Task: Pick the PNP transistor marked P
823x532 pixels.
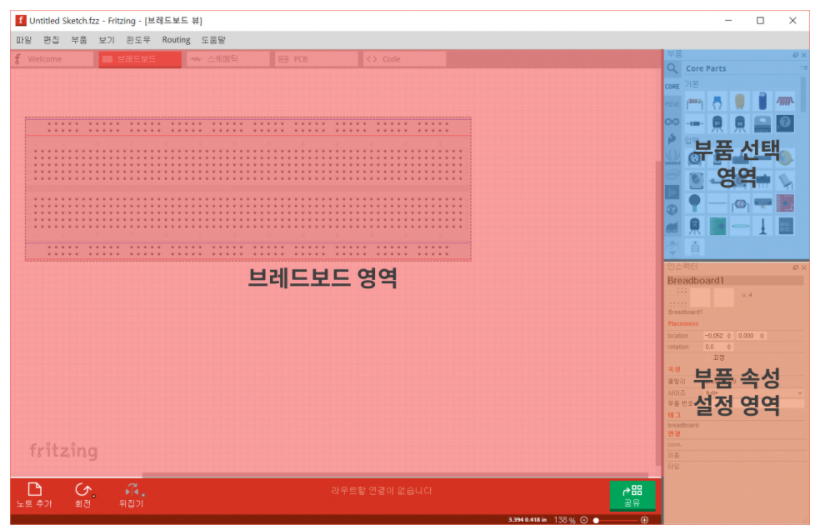Action: point(717,124)
